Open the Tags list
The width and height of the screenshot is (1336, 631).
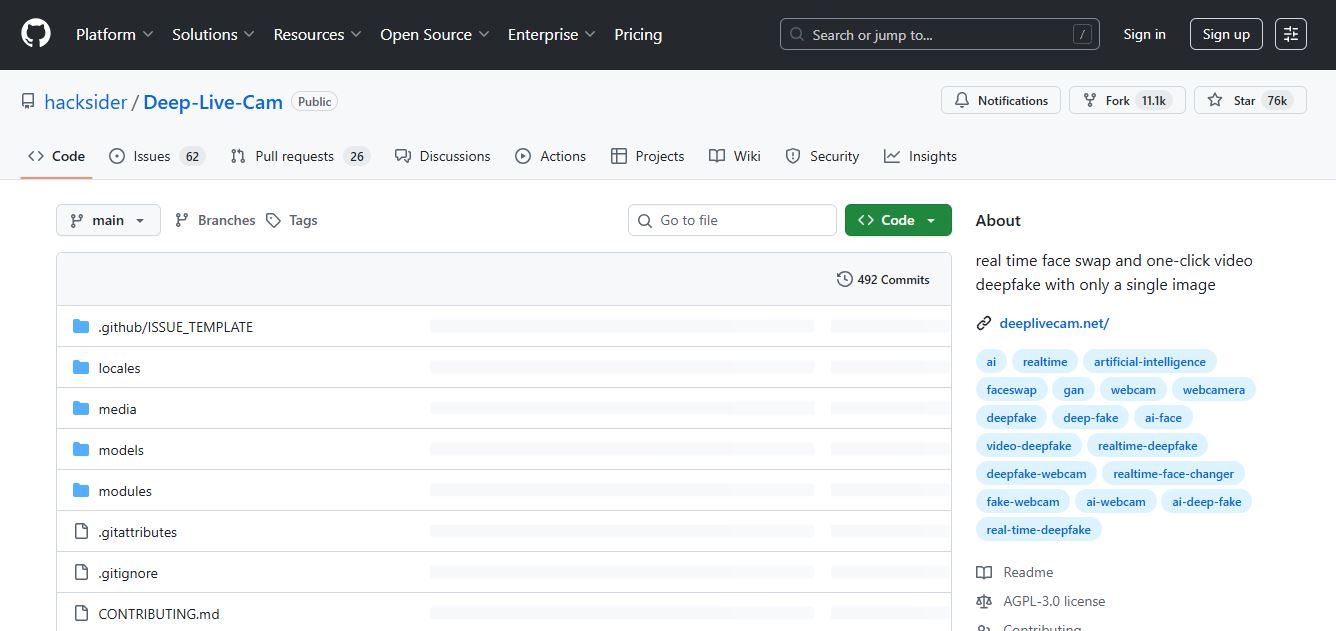[292, 220]
